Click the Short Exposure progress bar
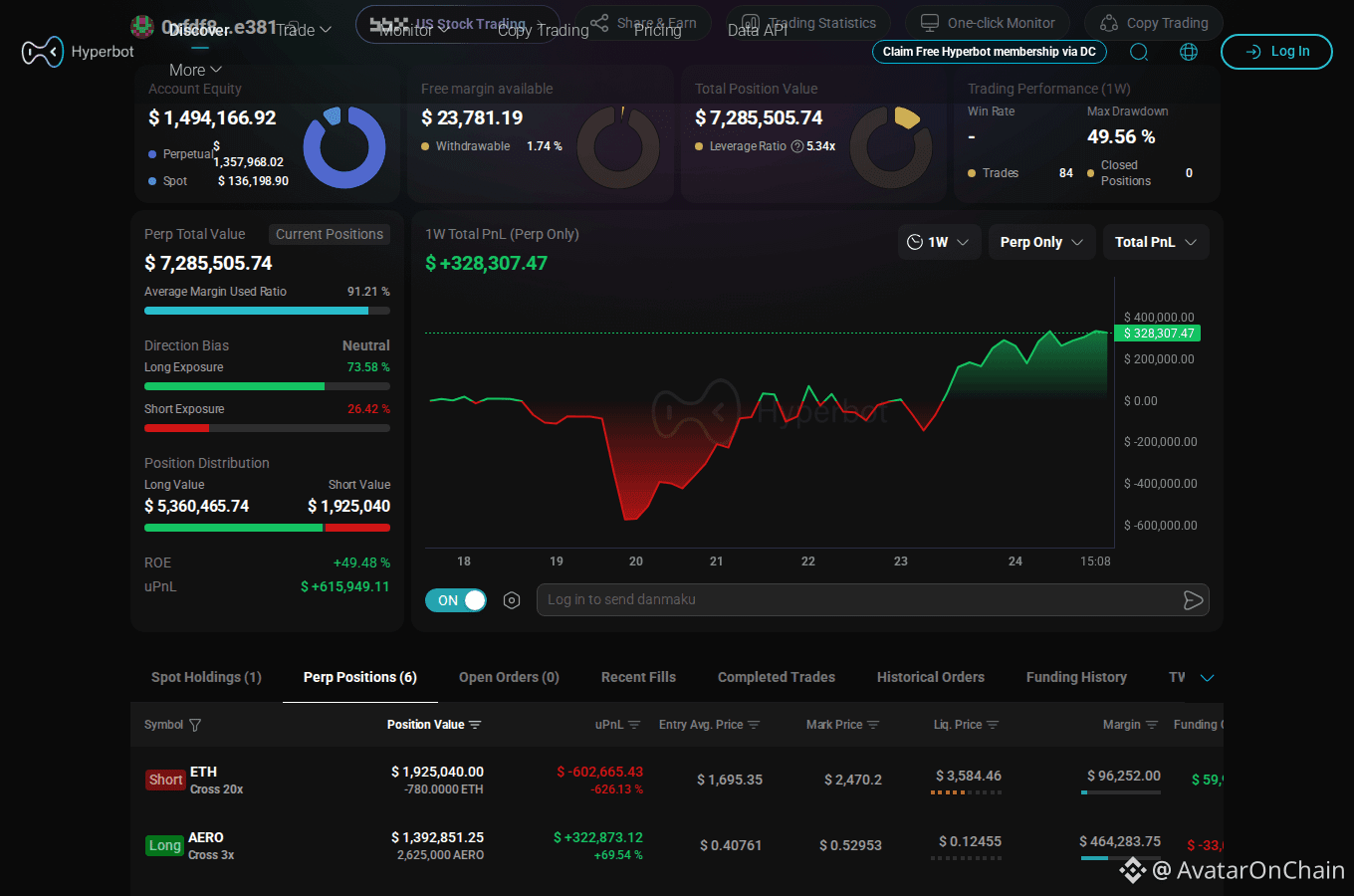 coord(267,428)
